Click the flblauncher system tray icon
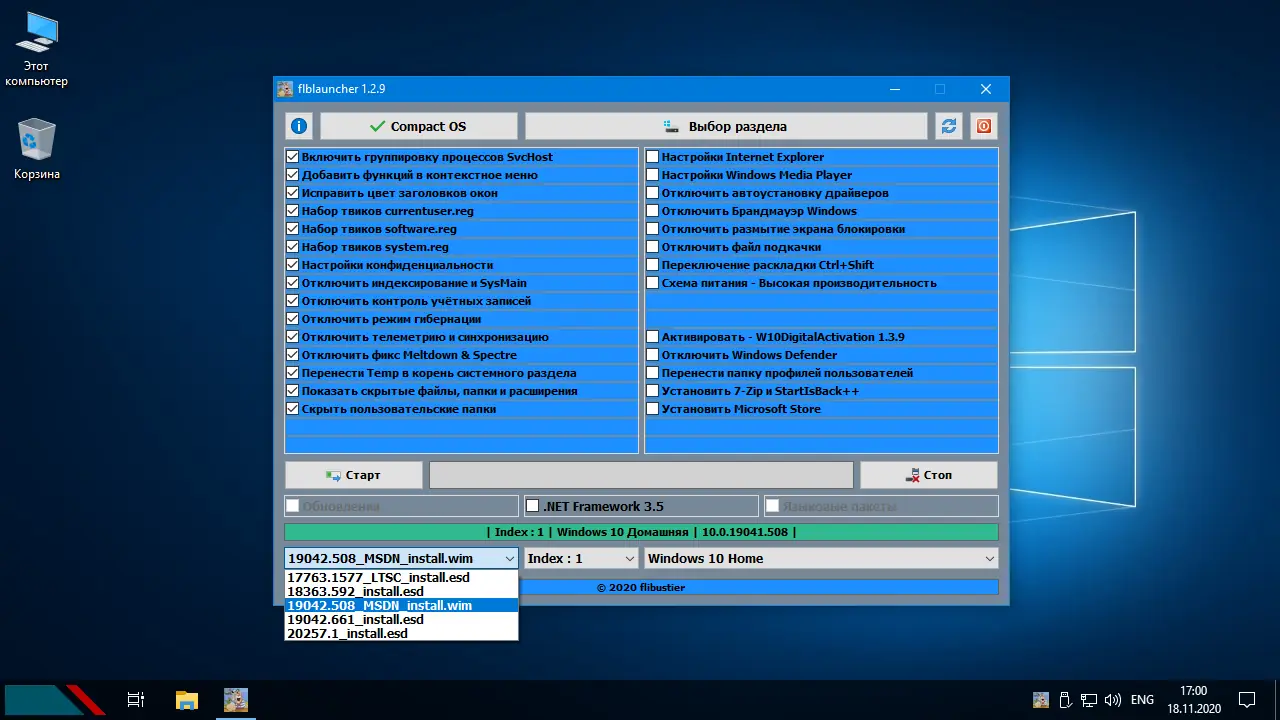The width and height of the screenshot is (1280, 720). (1041, 700)
